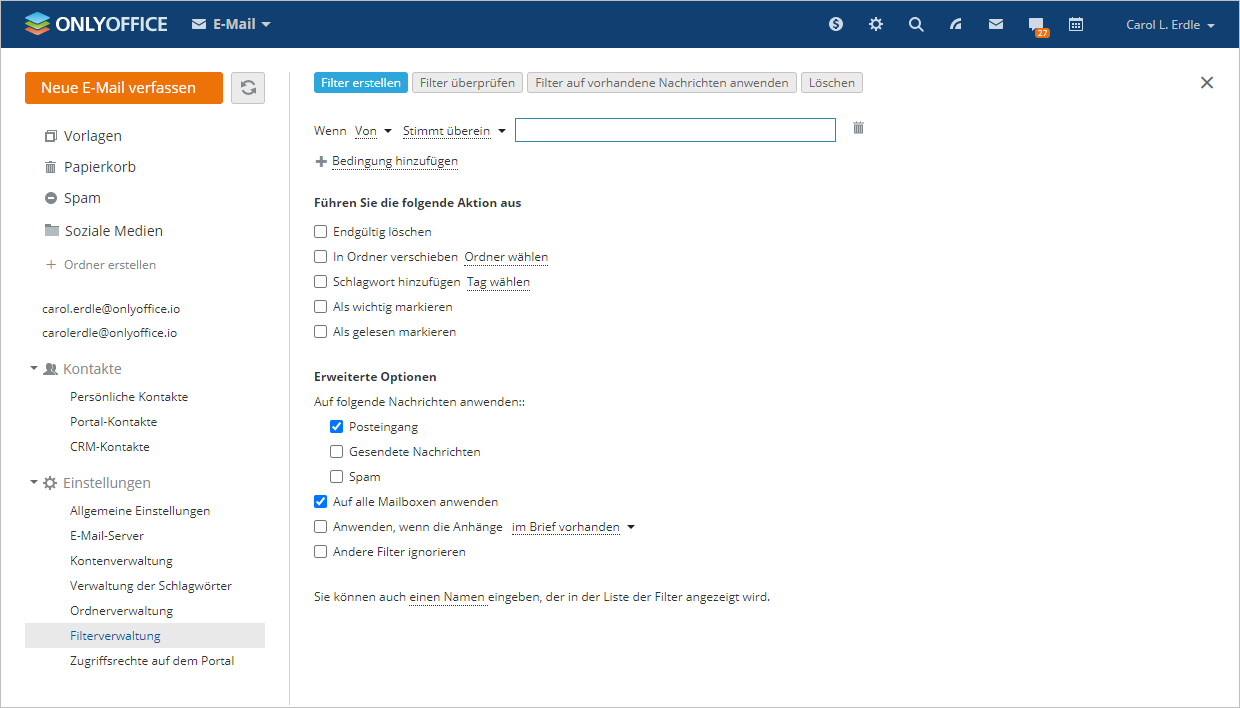Open Ordnerverwaltung
The height and width of the screenshot is (708, 1240).
point(121,611)
